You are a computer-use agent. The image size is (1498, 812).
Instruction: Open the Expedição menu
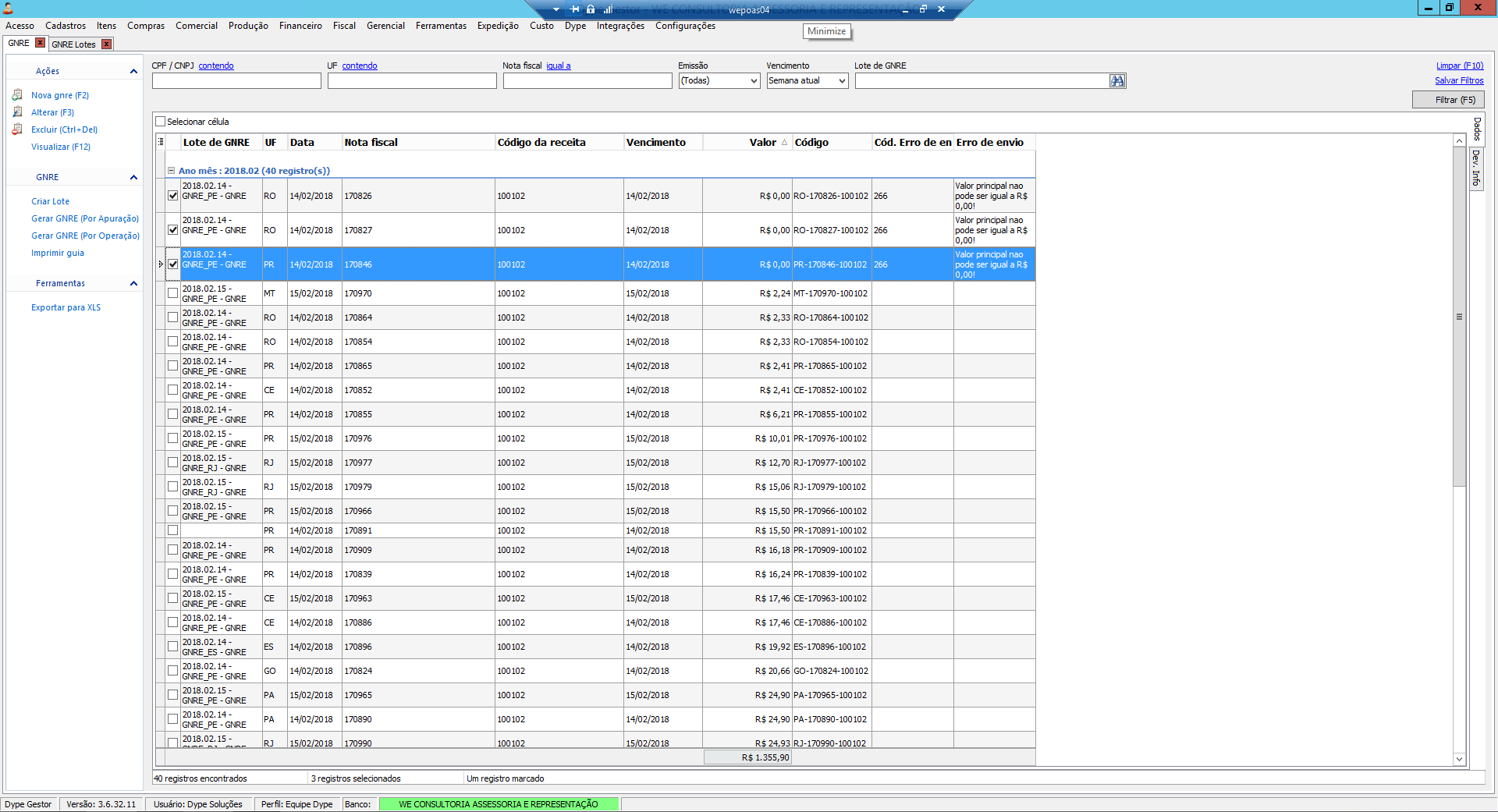(x=498, y=26)
